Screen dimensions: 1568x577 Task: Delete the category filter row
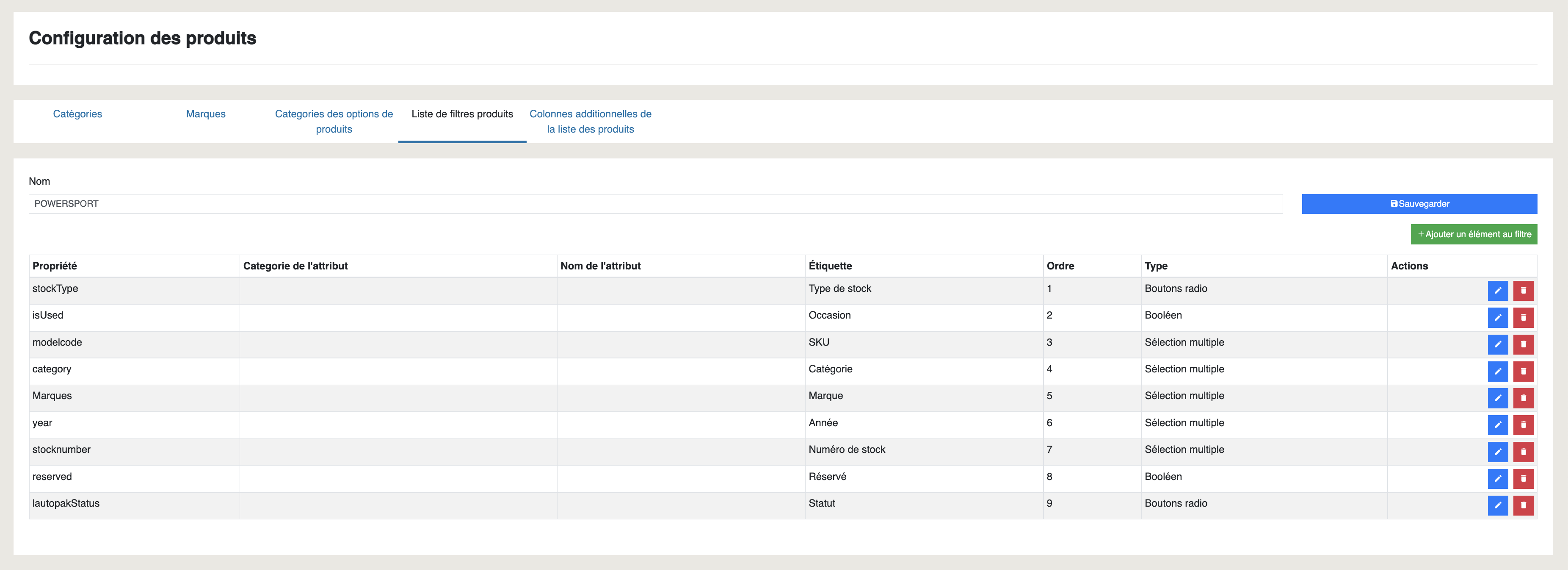point(1523,371)
